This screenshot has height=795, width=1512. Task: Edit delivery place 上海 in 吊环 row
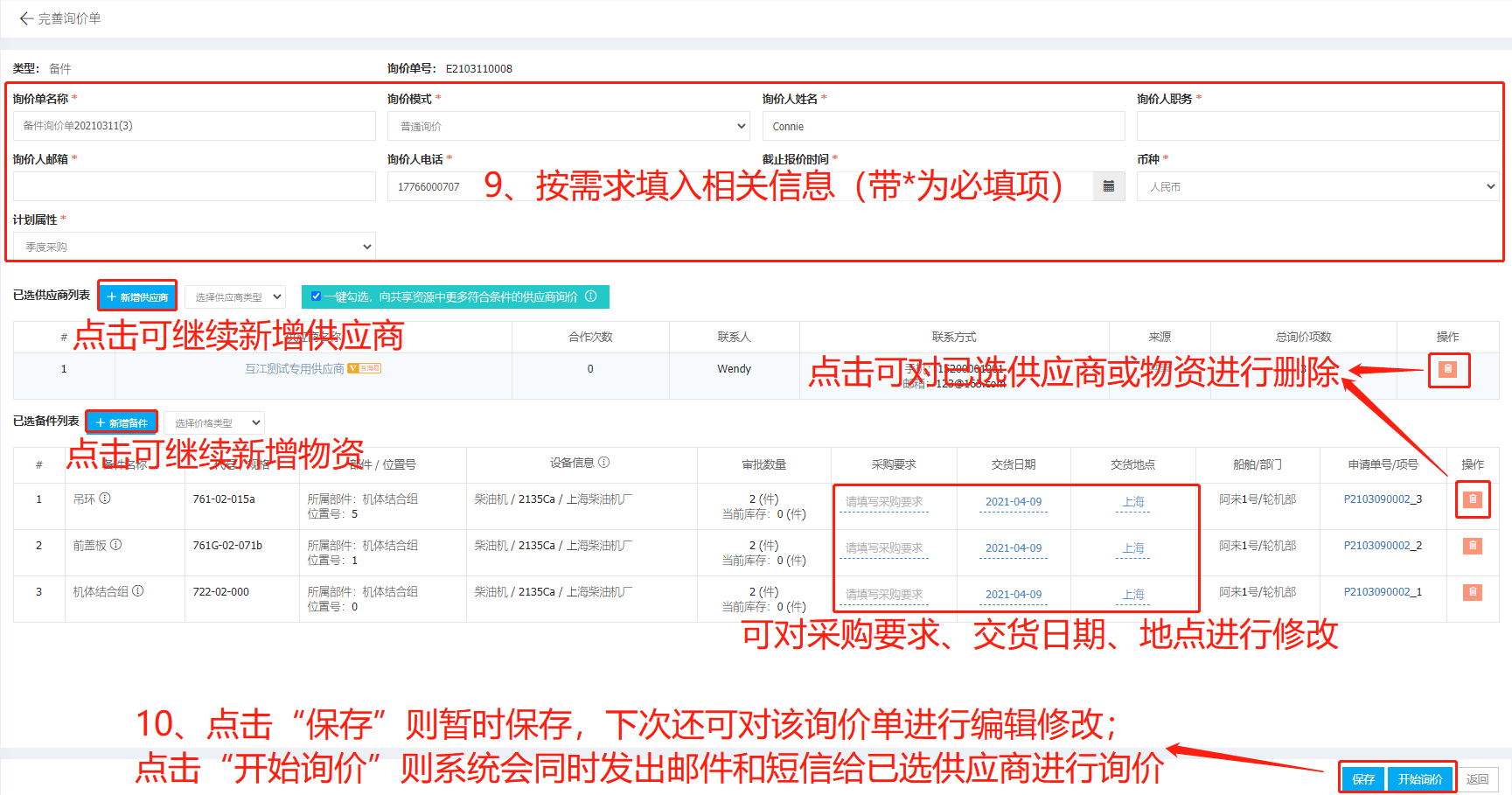point(1133,502)
